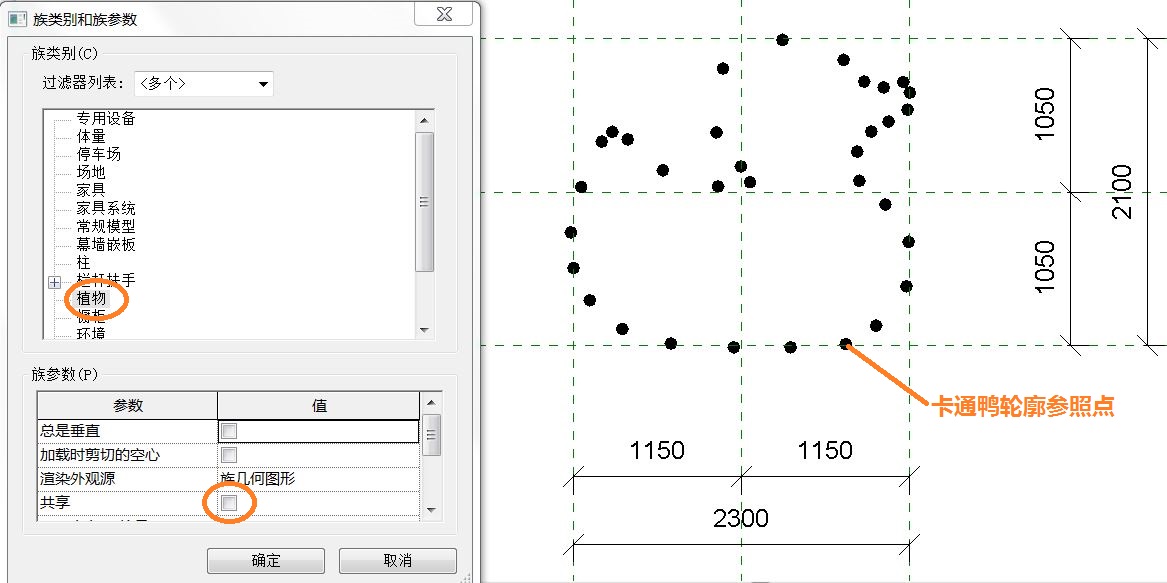Click the 取消 button
The image size is (1167, 583).
pos(397,561)
